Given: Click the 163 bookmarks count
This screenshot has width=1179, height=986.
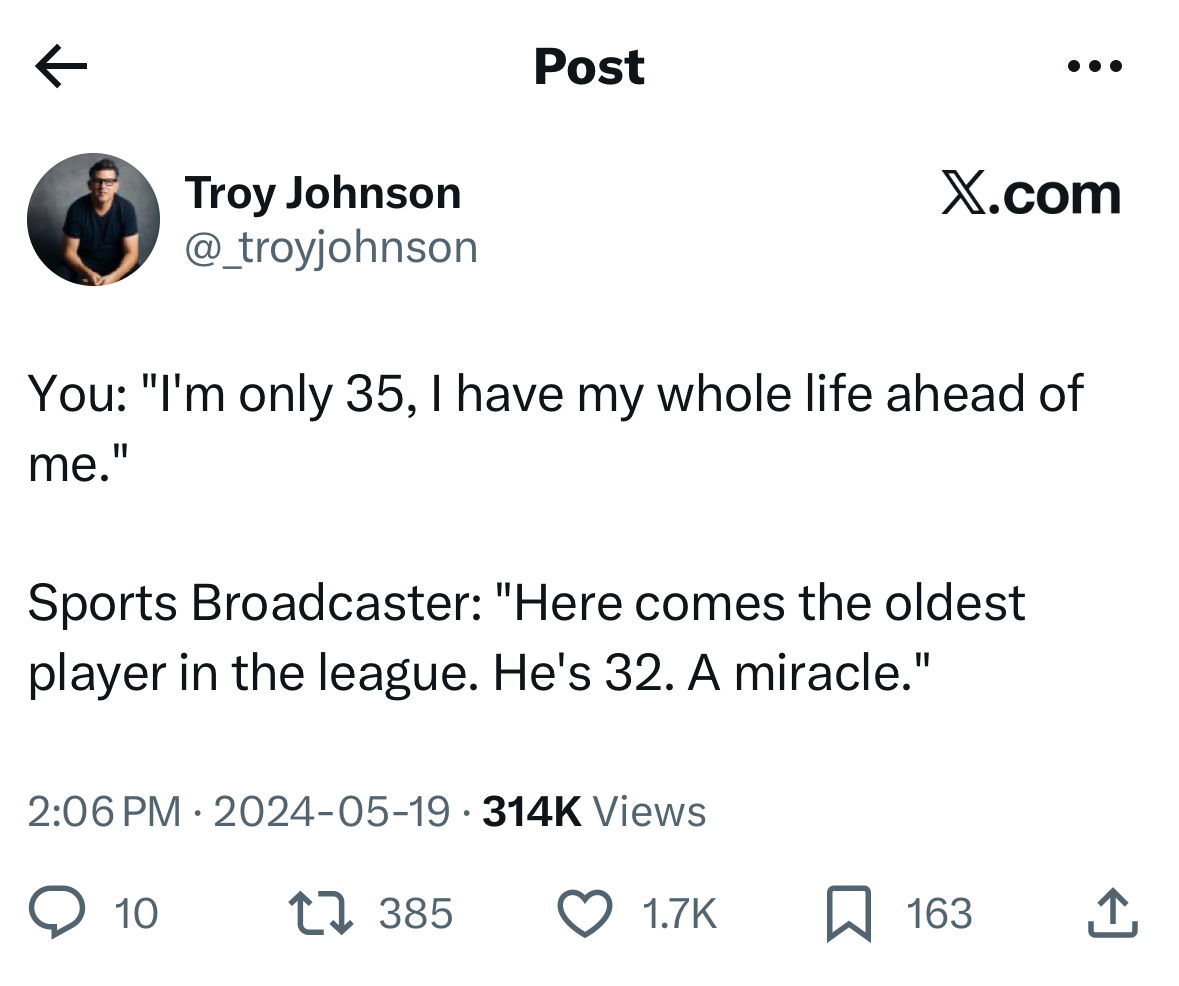Looking at the screenshot, I should 938,914.
